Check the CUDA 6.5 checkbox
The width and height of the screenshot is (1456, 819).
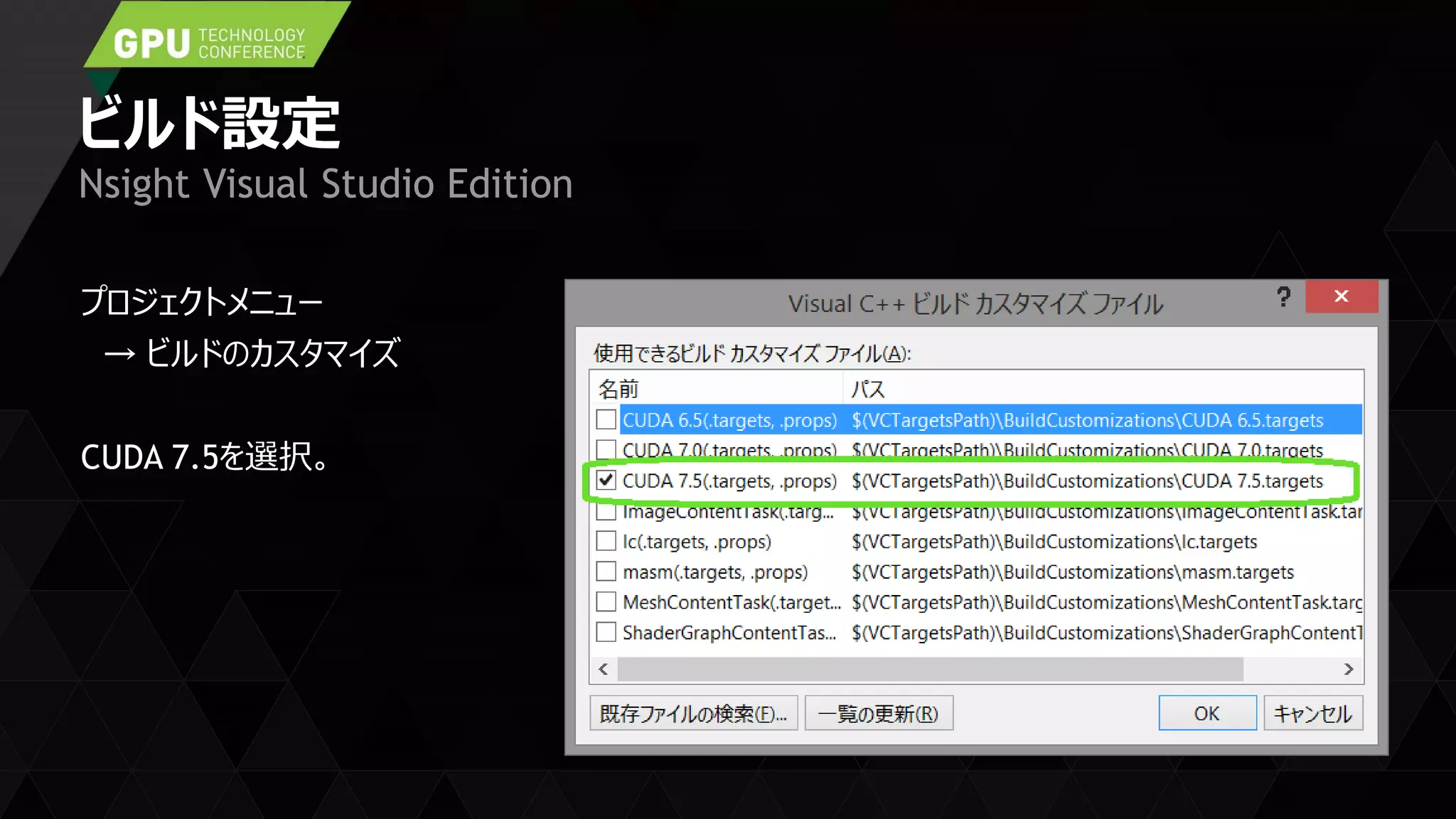[x=606, y=420]
